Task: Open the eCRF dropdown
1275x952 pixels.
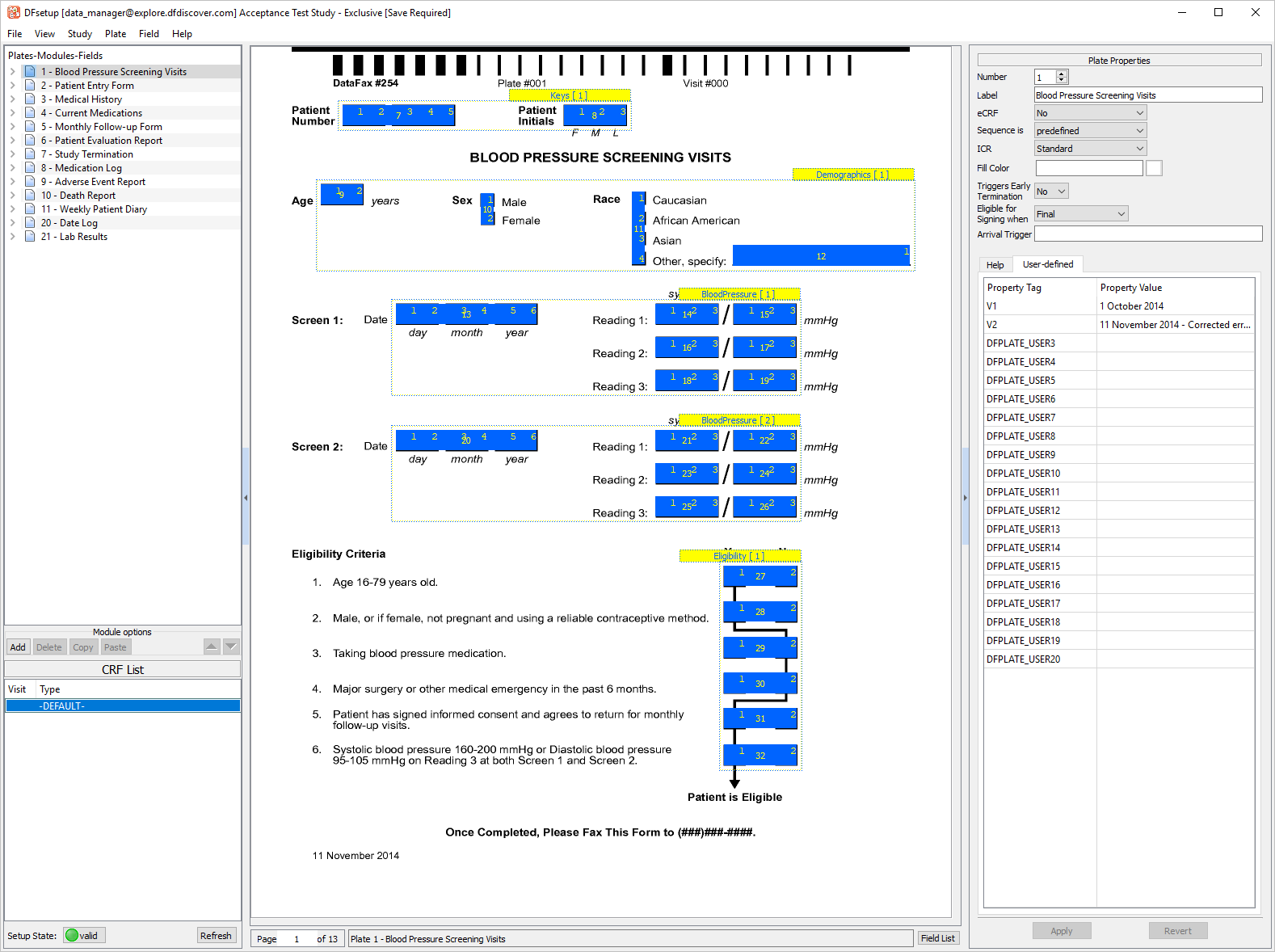Action: (x=1090, y=113)
